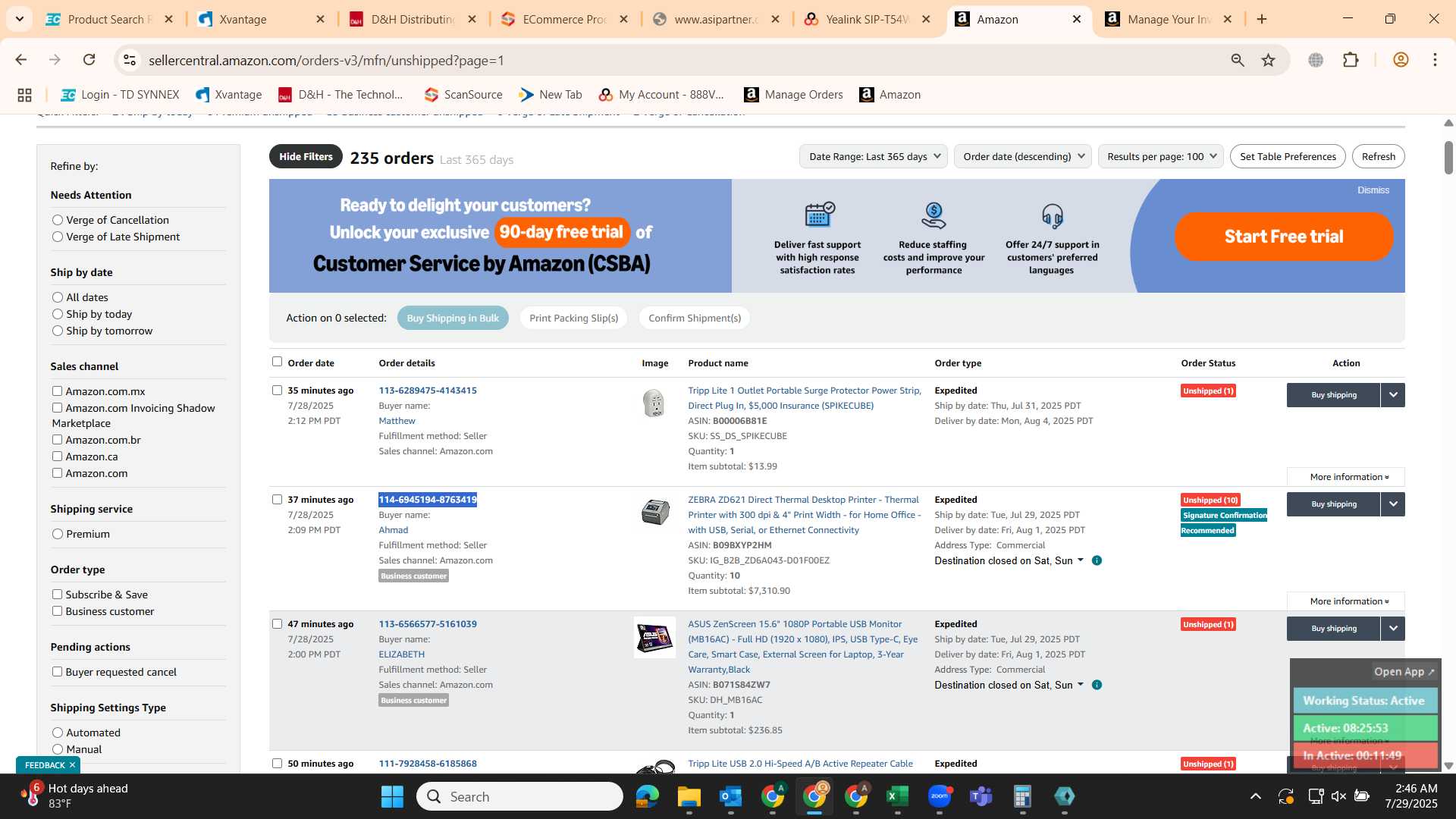Click the Start Free trial button
1456x819 pixels.
pos(1284,236)
